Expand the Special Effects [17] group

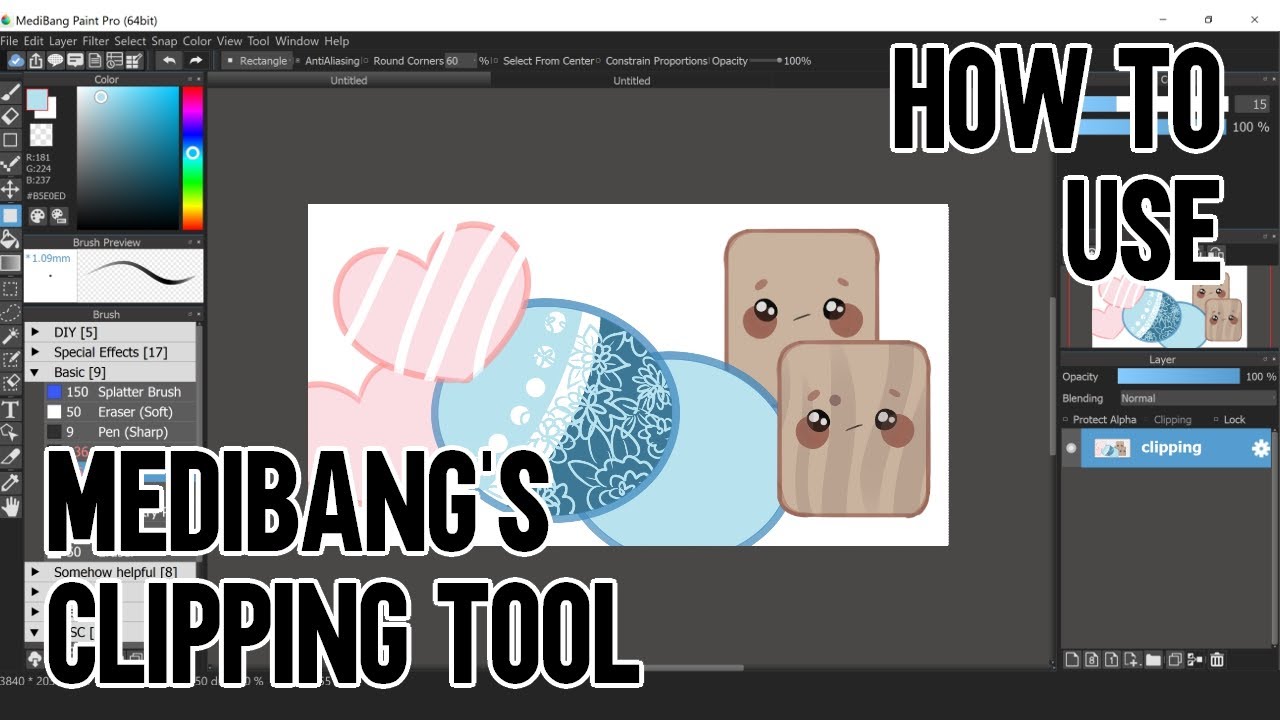click(35, 352)
